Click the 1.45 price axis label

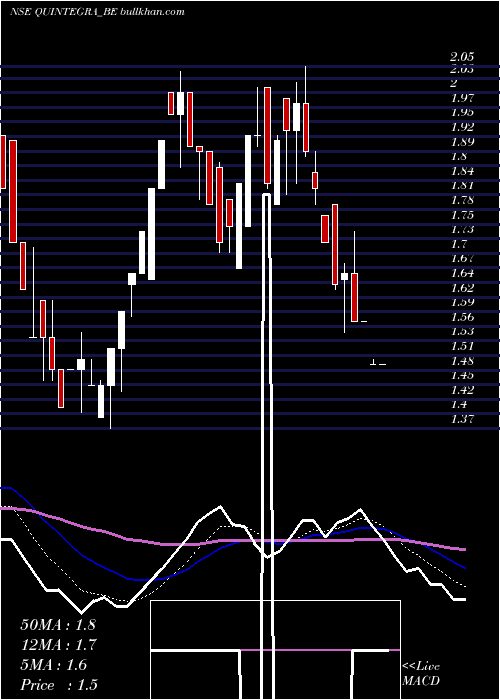[x=462, y=375]
